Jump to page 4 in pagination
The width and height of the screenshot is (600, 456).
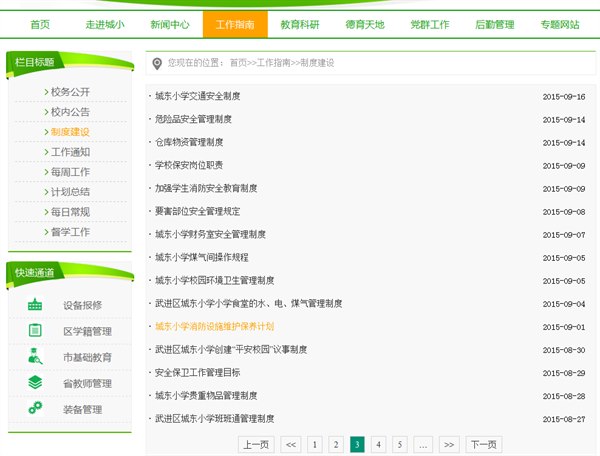[x=378, y=445]
